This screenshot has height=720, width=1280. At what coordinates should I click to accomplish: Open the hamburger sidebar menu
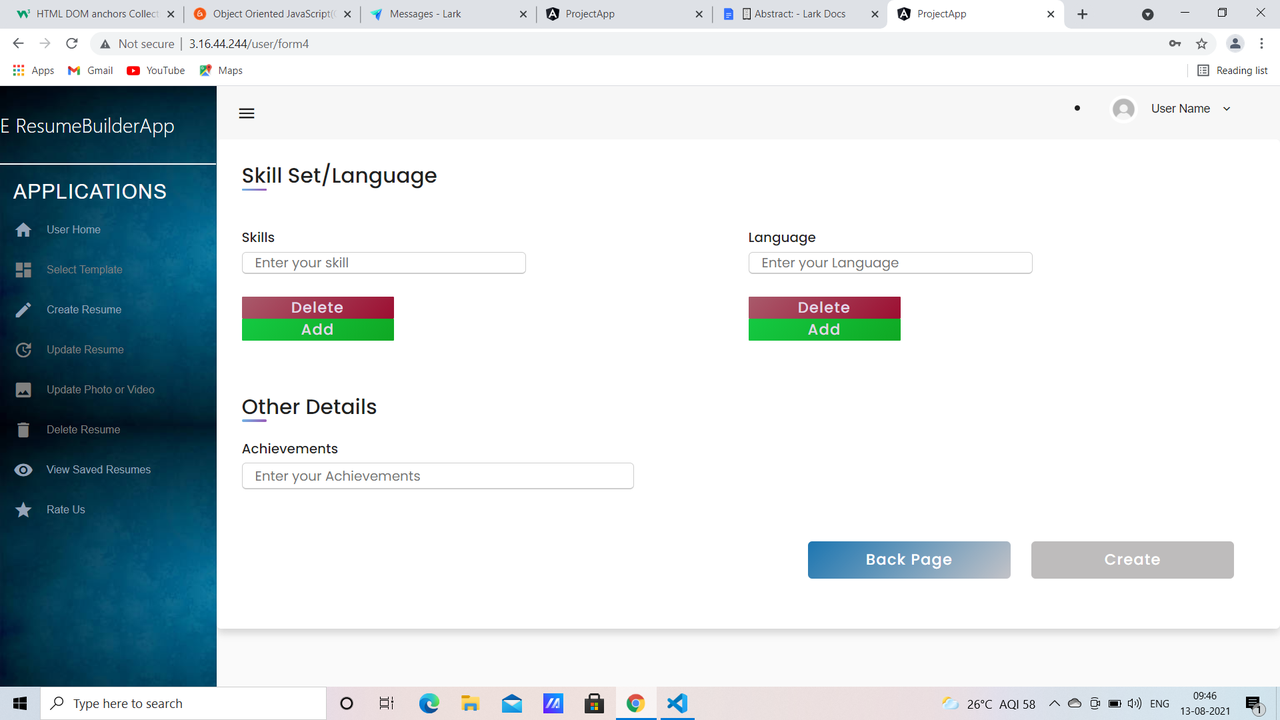click(x=247, y=113)
